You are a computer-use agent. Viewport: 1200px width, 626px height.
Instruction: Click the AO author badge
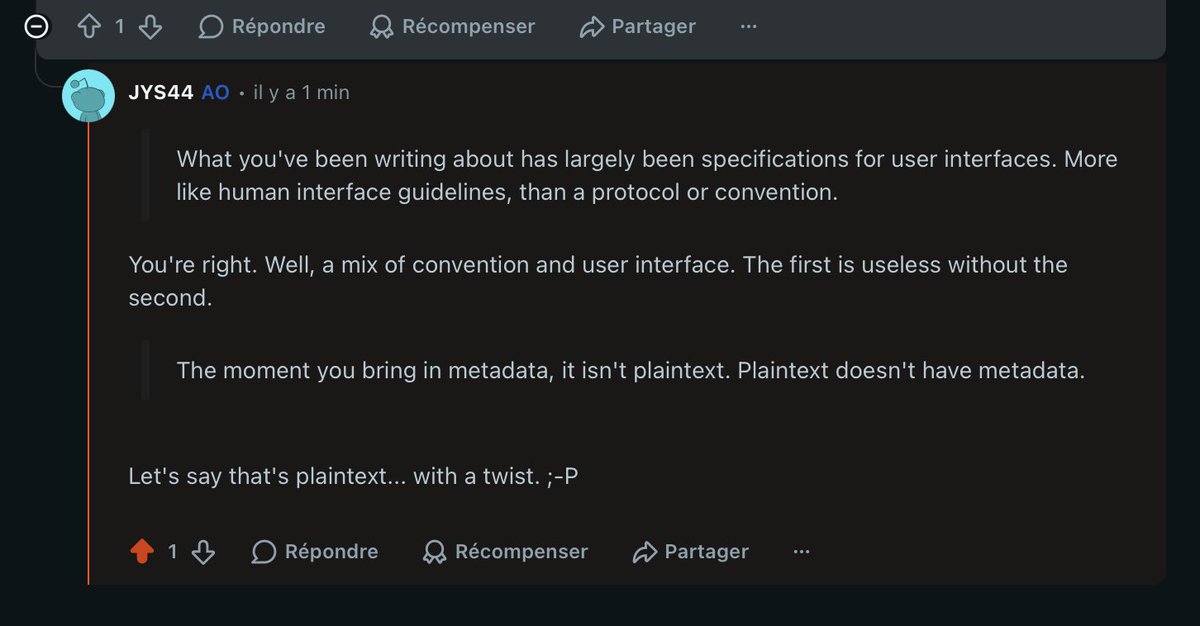[x=215, y=92]
